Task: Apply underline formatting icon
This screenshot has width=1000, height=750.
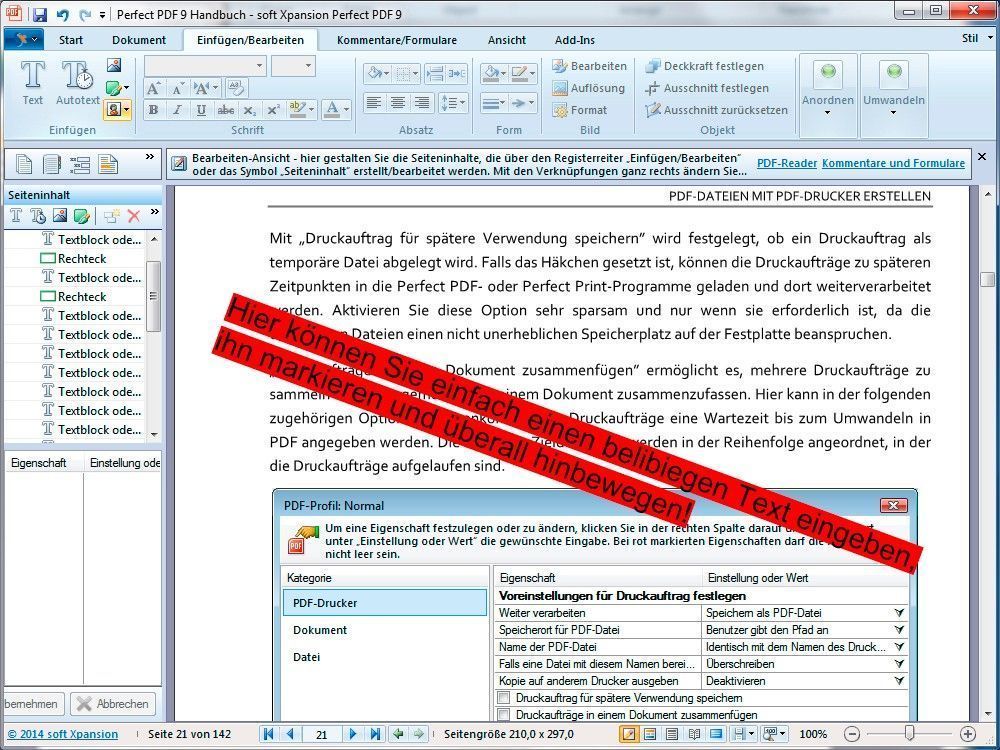Action: coord(201,110)
